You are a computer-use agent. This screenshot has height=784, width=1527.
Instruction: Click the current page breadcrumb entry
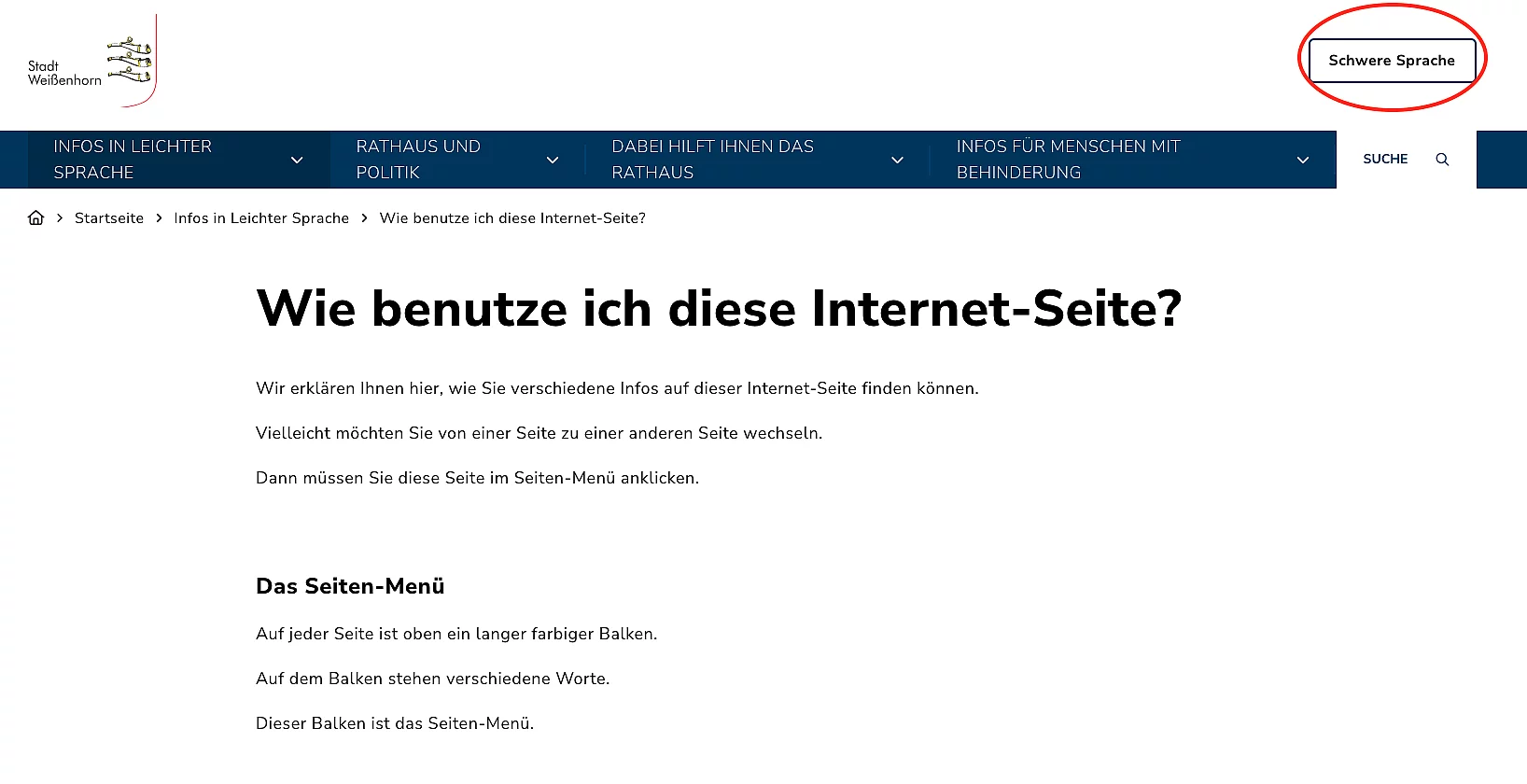[x=512, y=218]
